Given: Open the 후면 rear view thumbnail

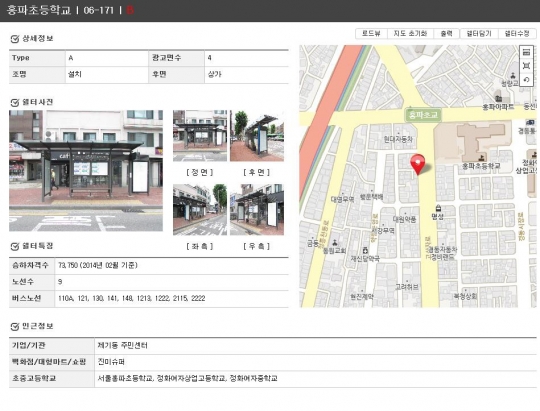Looking at the screenshot, I should pos(257,136).
